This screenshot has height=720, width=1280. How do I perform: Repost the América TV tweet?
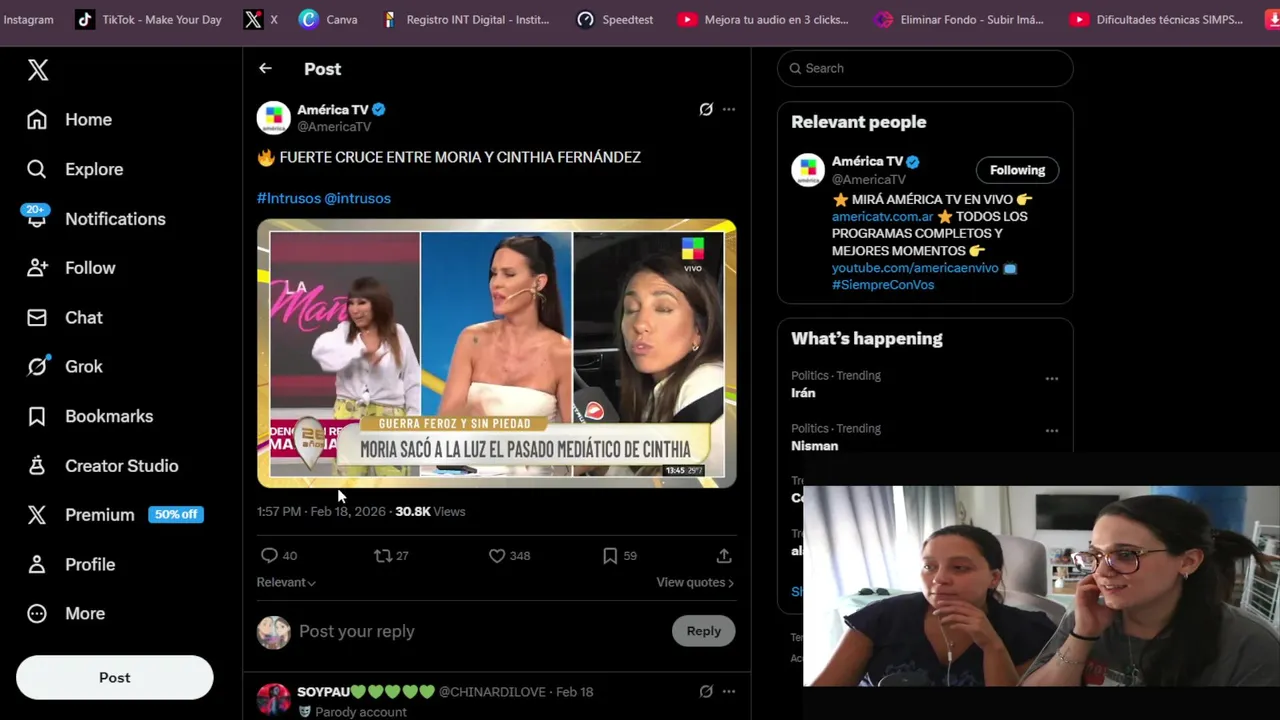[382, 555]
